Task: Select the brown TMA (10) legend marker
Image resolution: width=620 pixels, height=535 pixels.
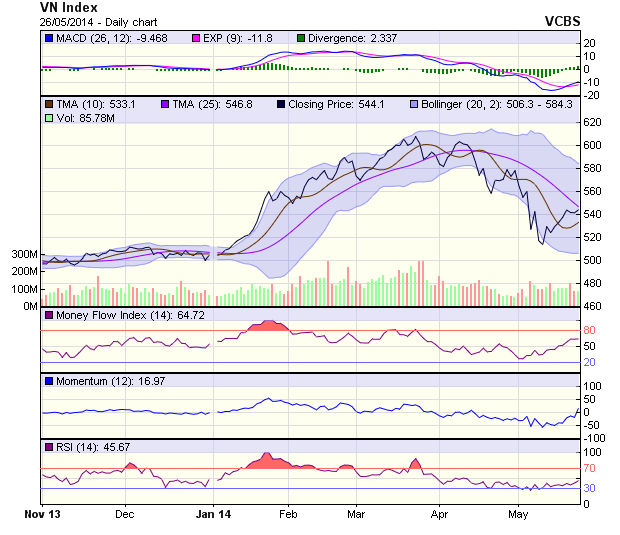Action: pos(49,103)
